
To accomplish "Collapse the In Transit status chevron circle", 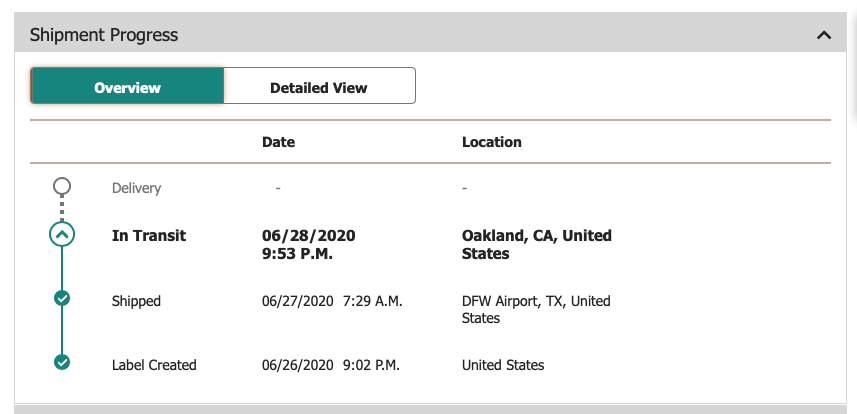I will tap(62, 235).
